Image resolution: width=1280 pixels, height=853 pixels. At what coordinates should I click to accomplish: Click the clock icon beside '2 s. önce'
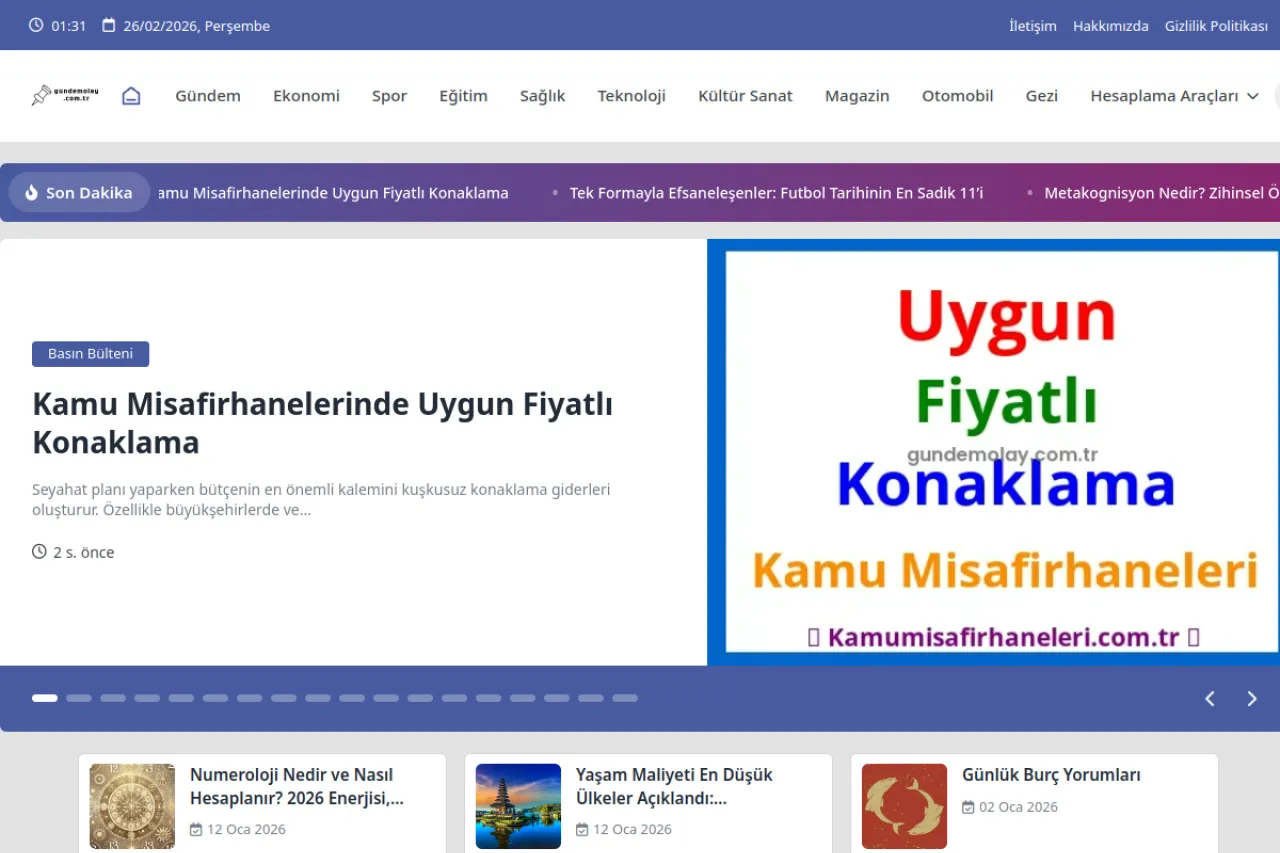(x=38, y=551)
